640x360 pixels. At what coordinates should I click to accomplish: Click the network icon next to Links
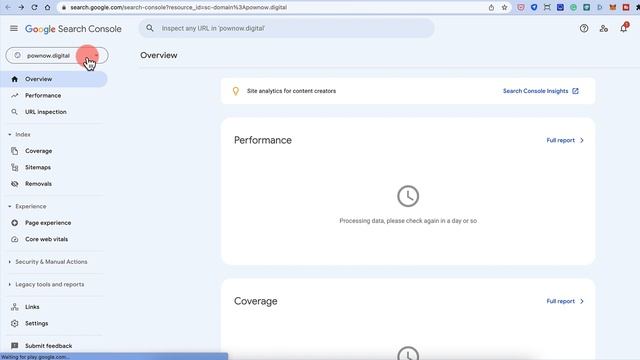tap(15, 307)
